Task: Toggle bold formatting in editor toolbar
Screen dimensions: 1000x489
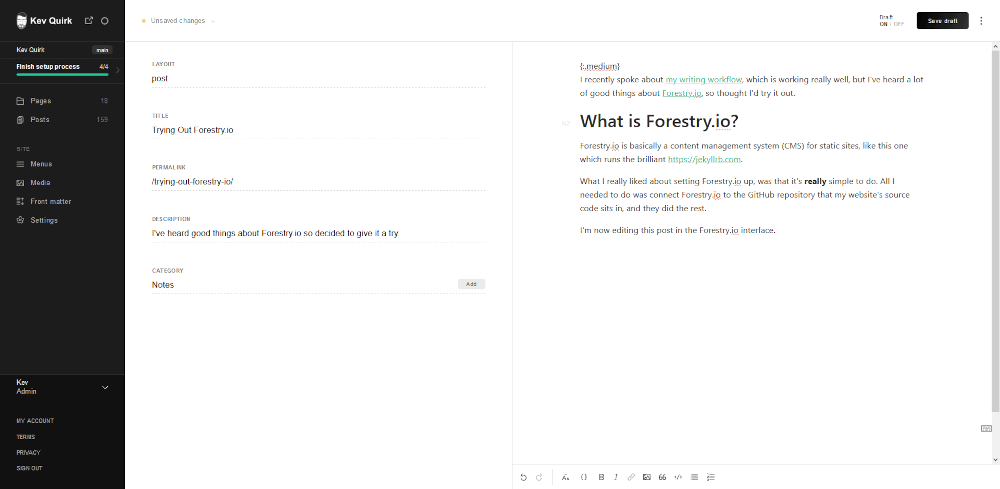Action: [601, 477]
